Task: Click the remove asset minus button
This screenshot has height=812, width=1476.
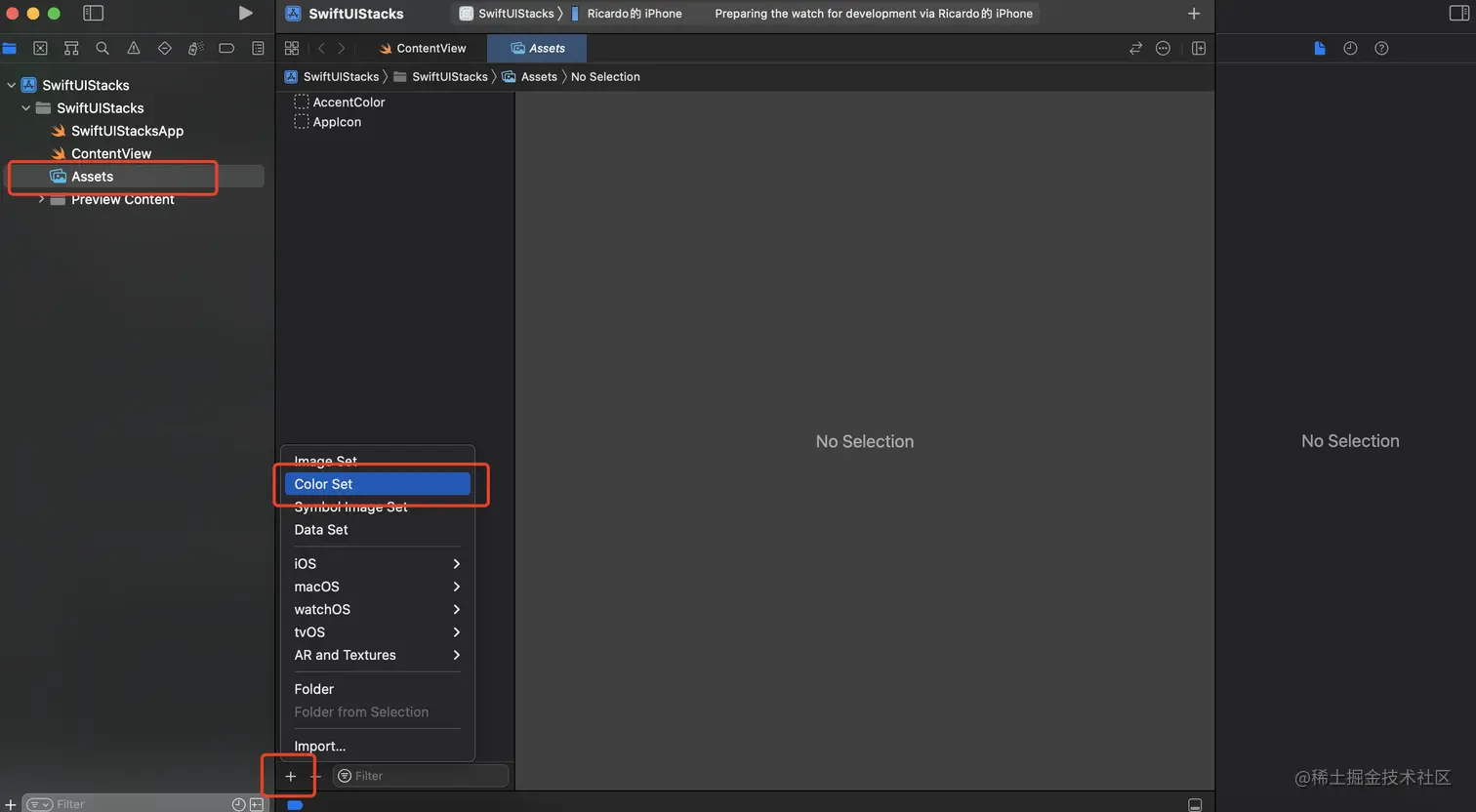Action: (x=316, y=776)
